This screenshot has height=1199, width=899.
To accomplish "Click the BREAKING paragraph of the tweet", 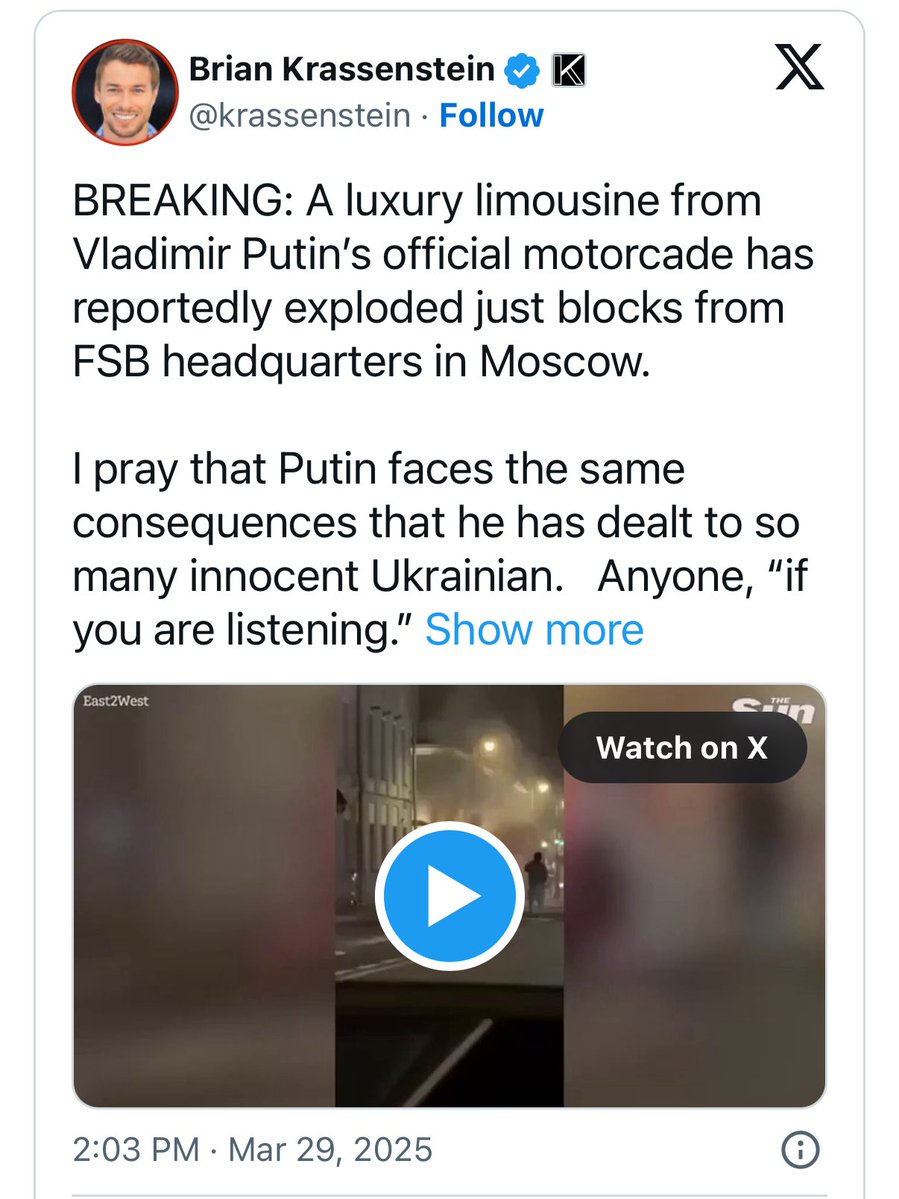I will [x=440, y=280].
